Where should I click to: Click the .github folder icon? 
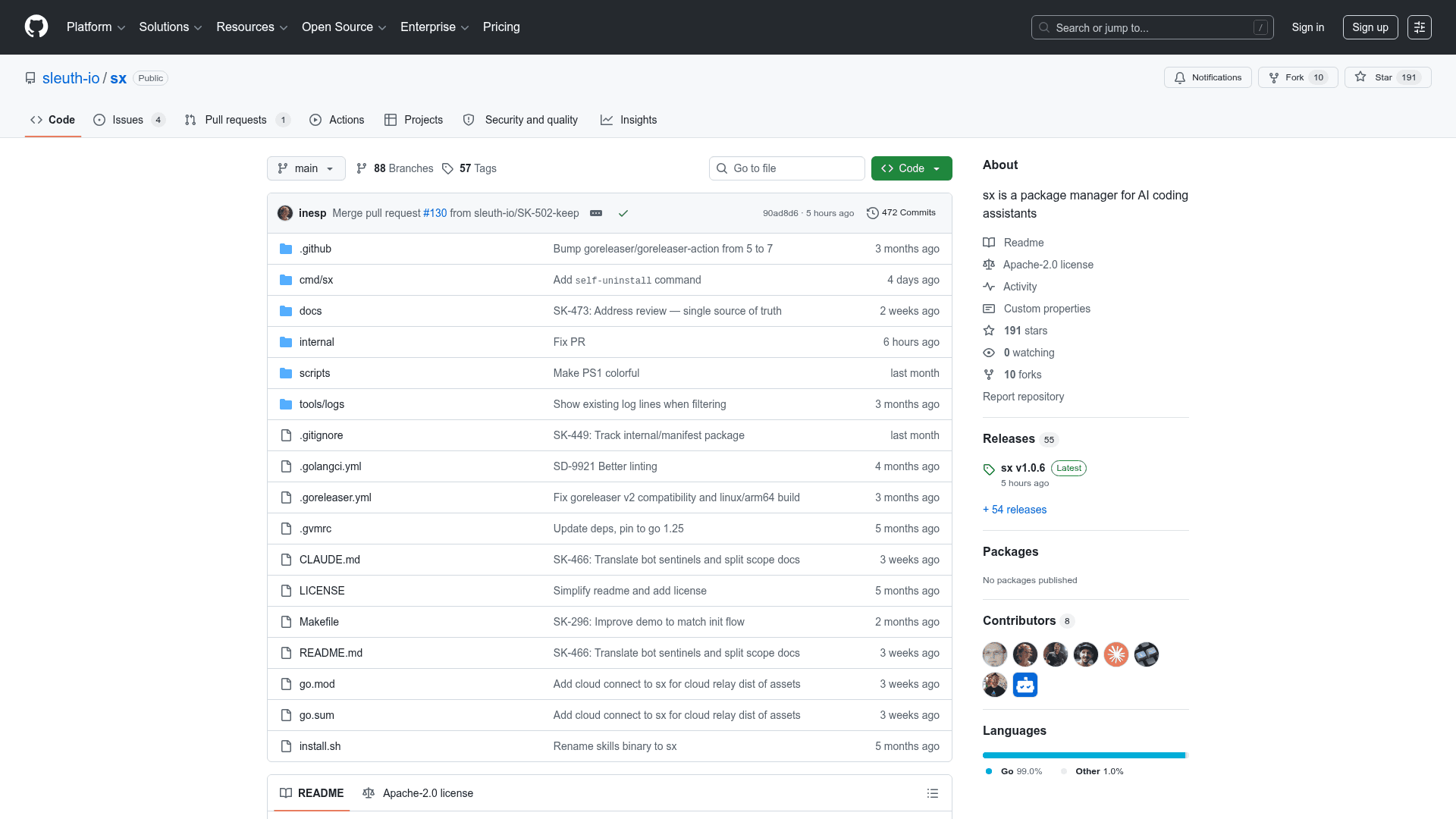click(x=286, y=249)
